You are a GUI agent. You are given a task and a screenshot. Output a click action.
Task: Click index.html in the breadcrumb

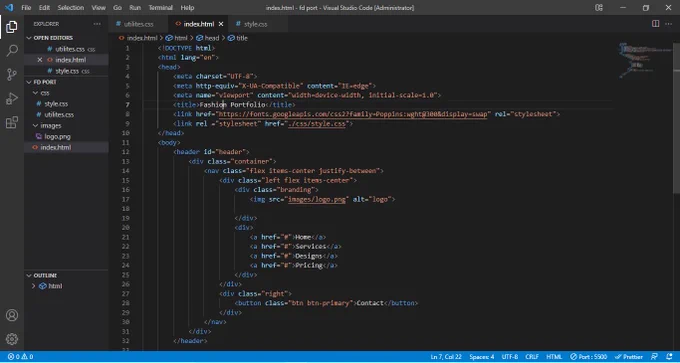click(138, 38)
